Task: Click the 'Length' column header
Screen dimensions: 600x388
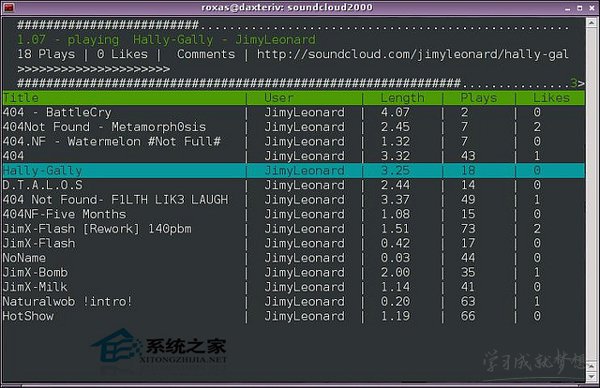Action: tap(402, 98)
